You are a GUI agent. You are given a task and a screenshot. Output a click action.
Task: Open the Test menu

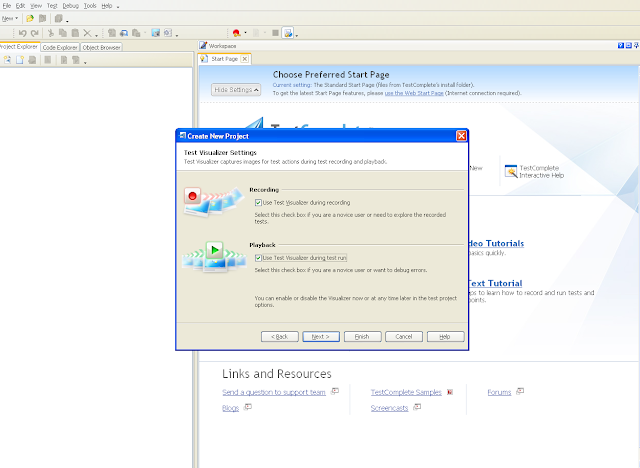[x=52, y=6]
